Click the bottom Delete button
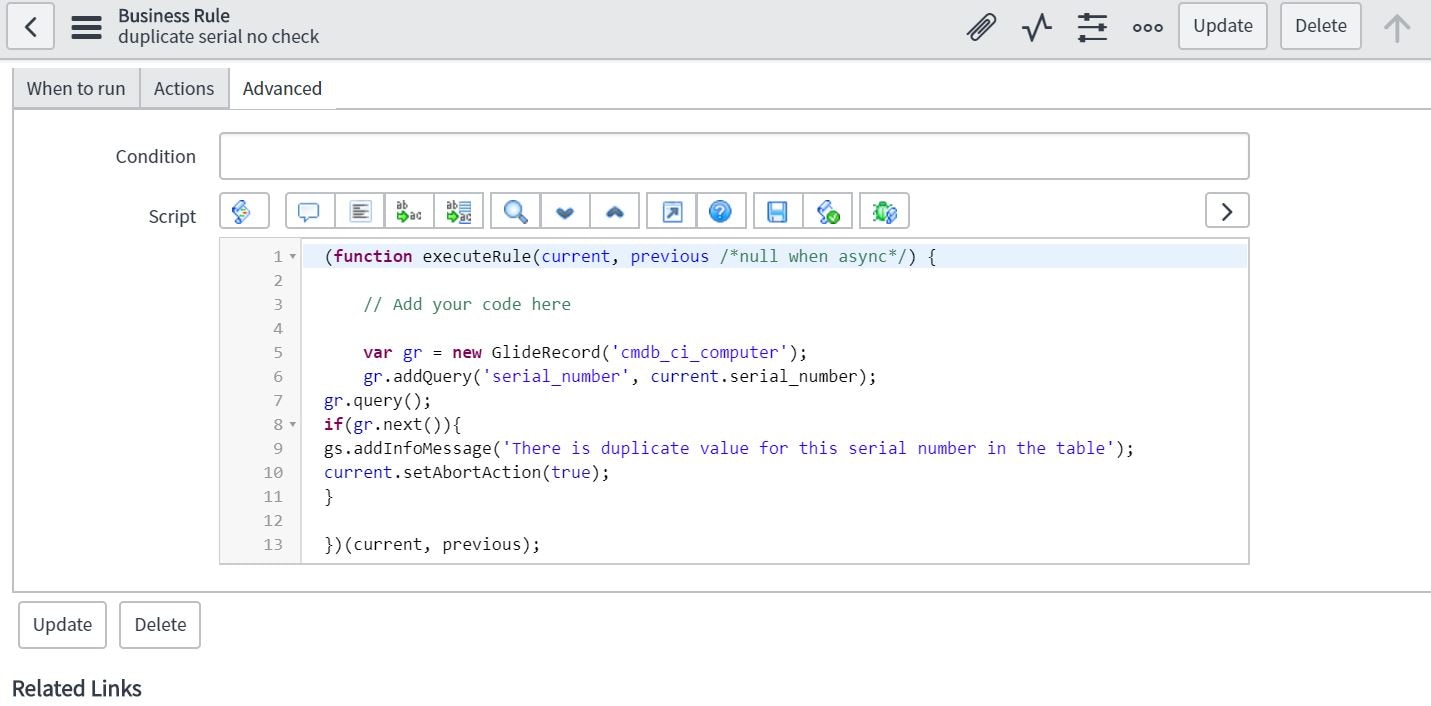1431x706 pixels. click(x=160, y=625)
